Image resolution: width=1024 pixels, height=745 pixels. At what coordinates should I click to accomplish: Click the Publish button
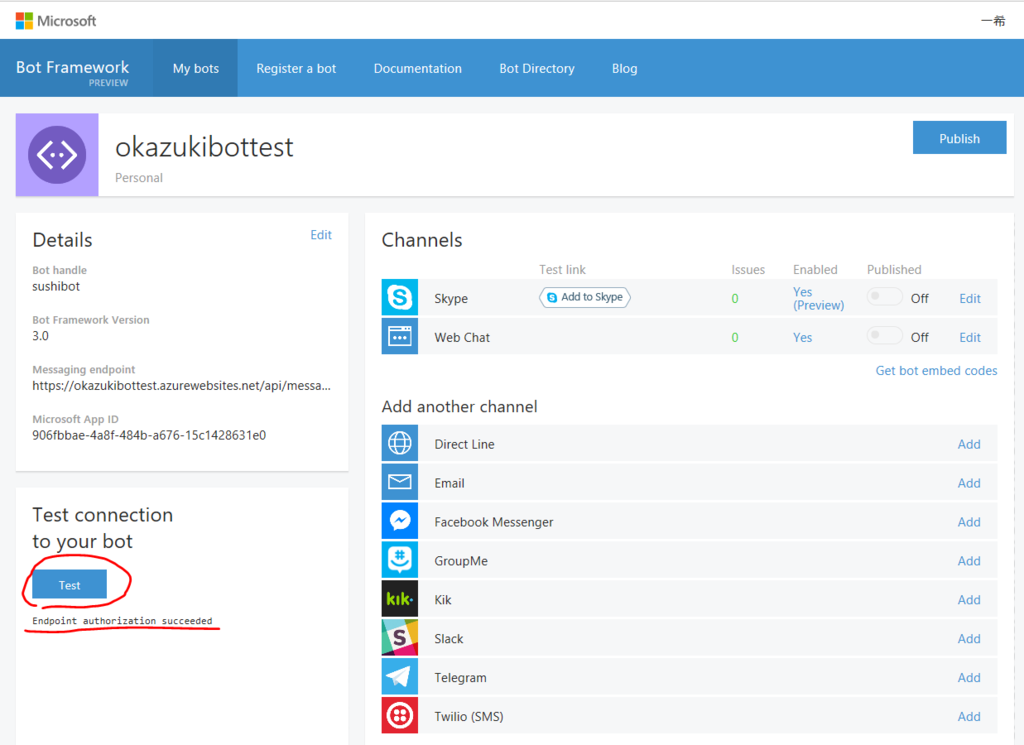tap(959, 138)
